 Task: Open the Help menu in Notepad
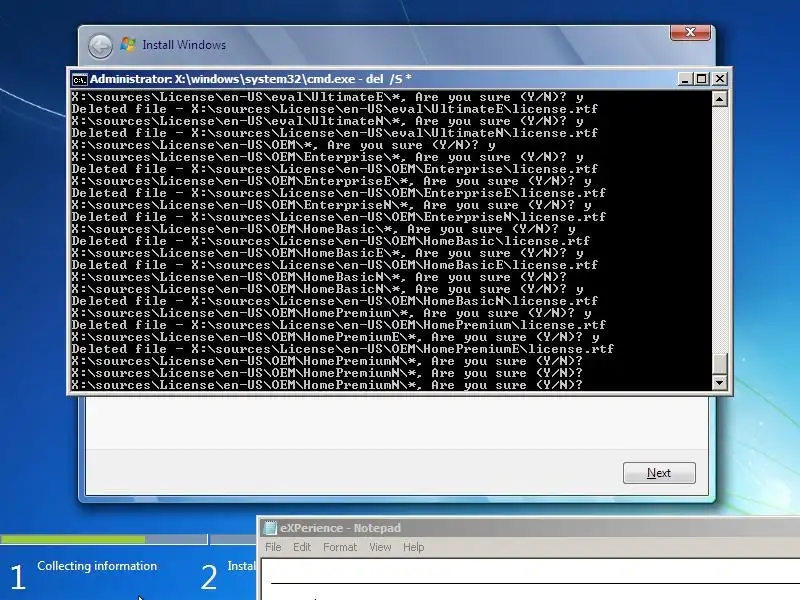pos(413,547)
